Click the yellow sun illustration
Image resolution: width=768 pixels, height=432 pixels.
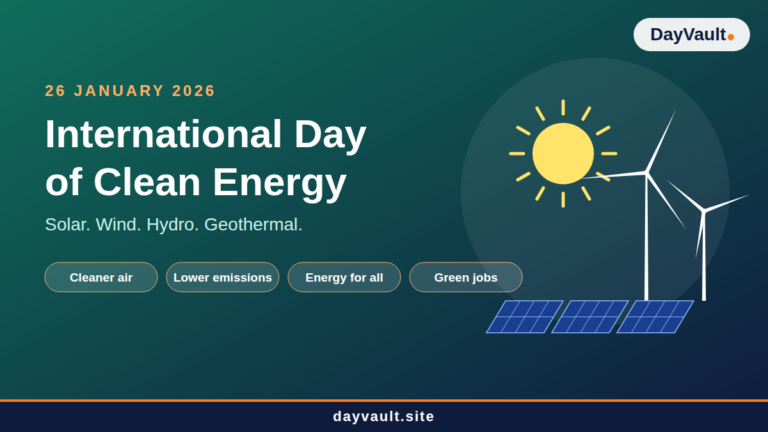[563, 153]
